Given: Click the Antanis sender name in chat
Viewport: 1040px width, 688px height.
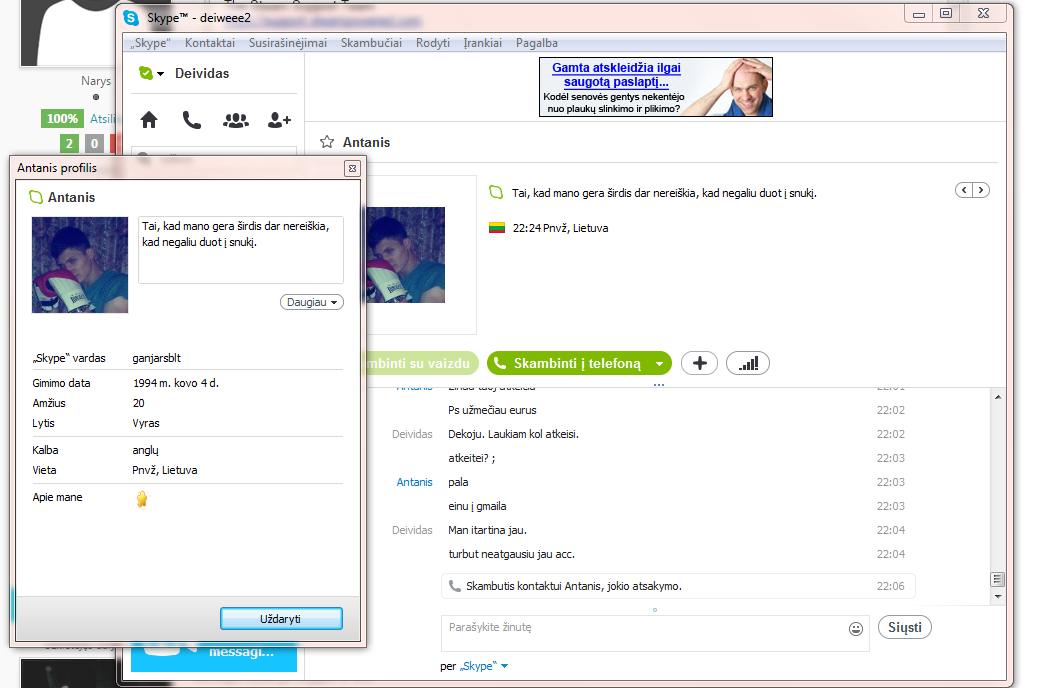Looking at the screenshot, I should coord(414,482).
